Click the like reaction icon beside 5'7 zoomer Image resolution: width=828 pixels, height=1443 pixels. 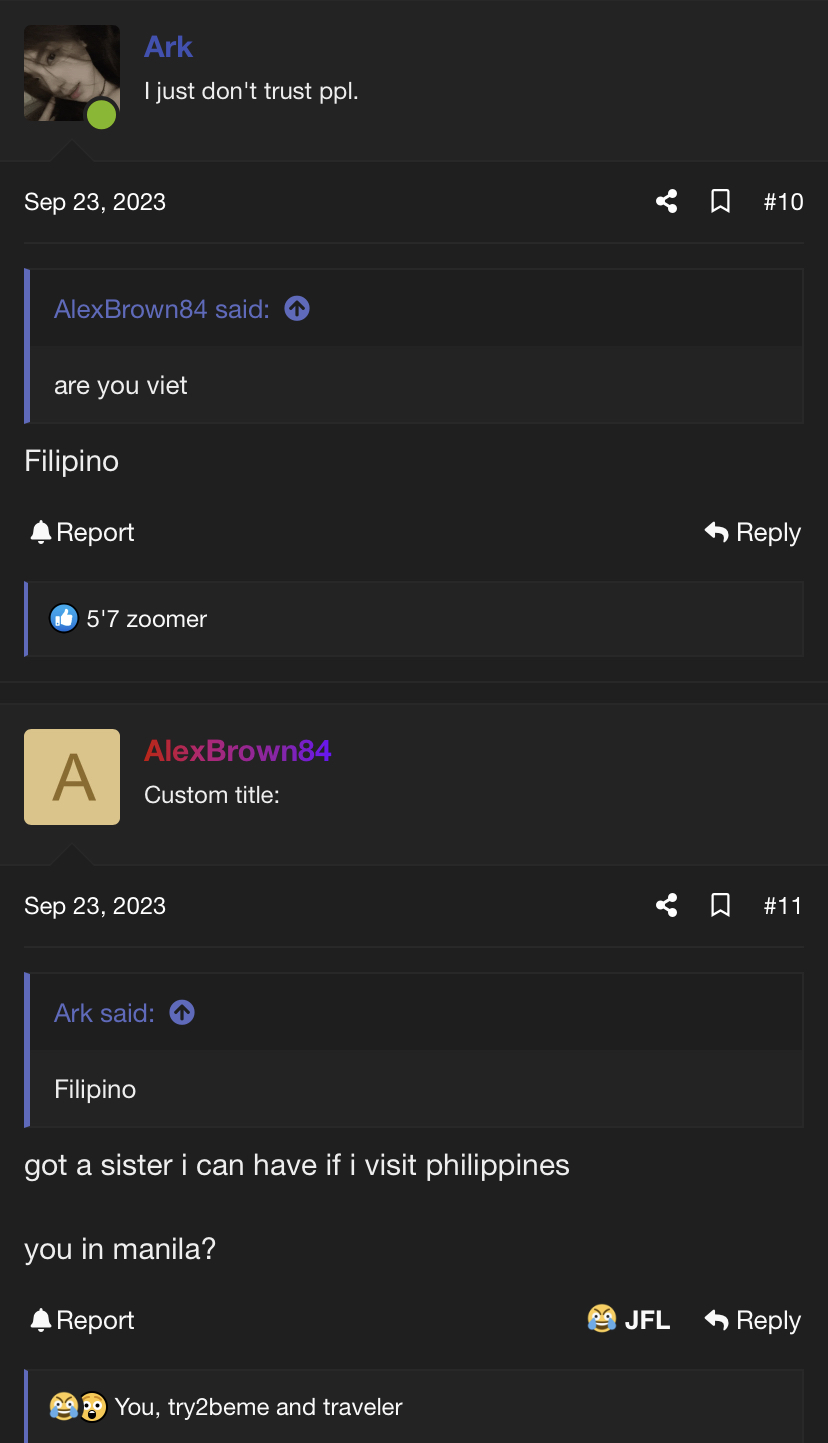tap(64, 619)
